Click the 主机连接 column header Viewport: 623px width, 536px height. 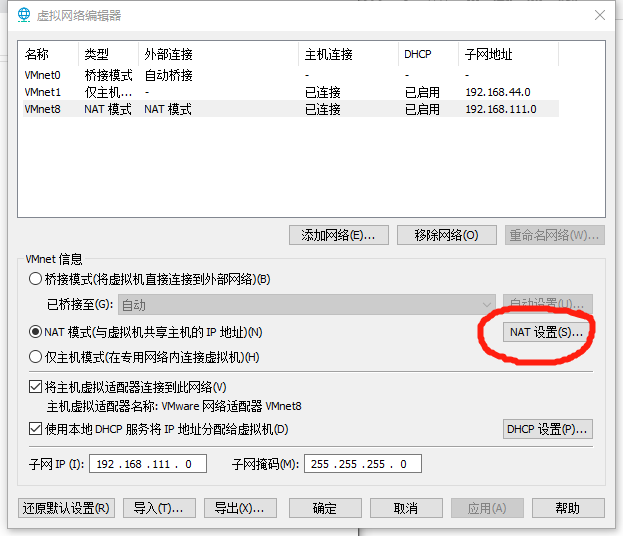pos(348,54)
